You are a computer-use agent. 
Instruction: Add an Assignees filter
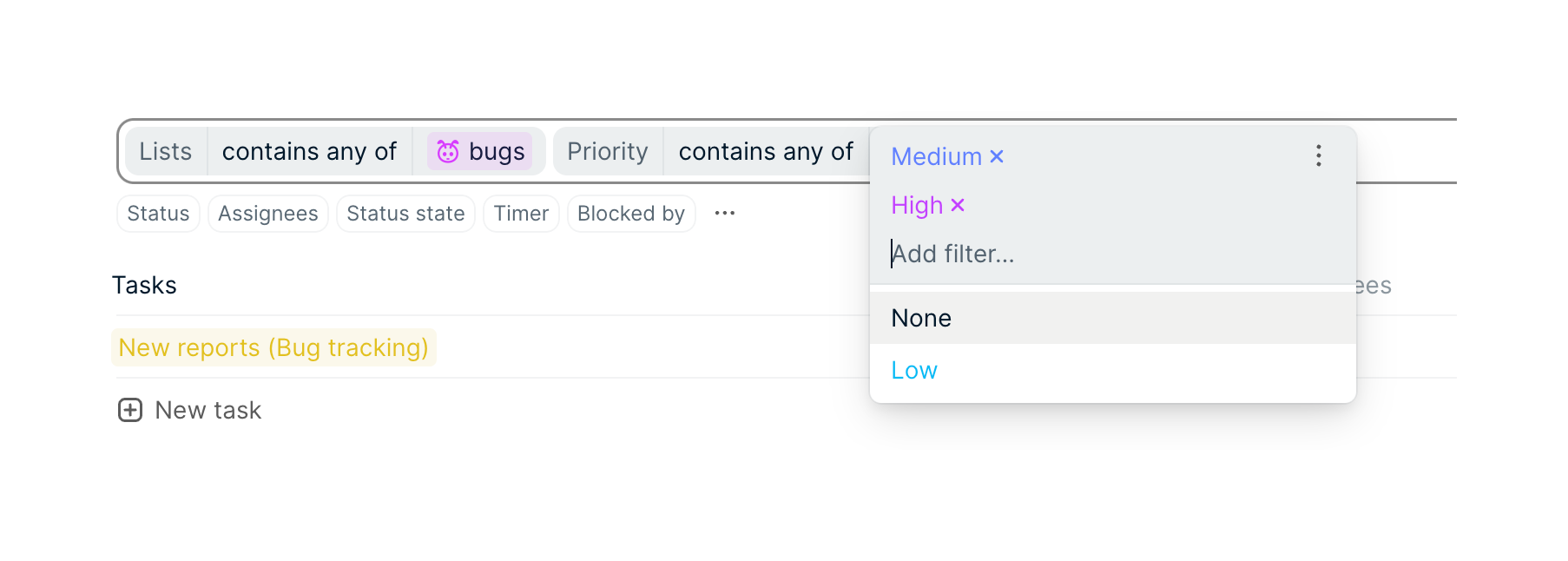(268, 214)
